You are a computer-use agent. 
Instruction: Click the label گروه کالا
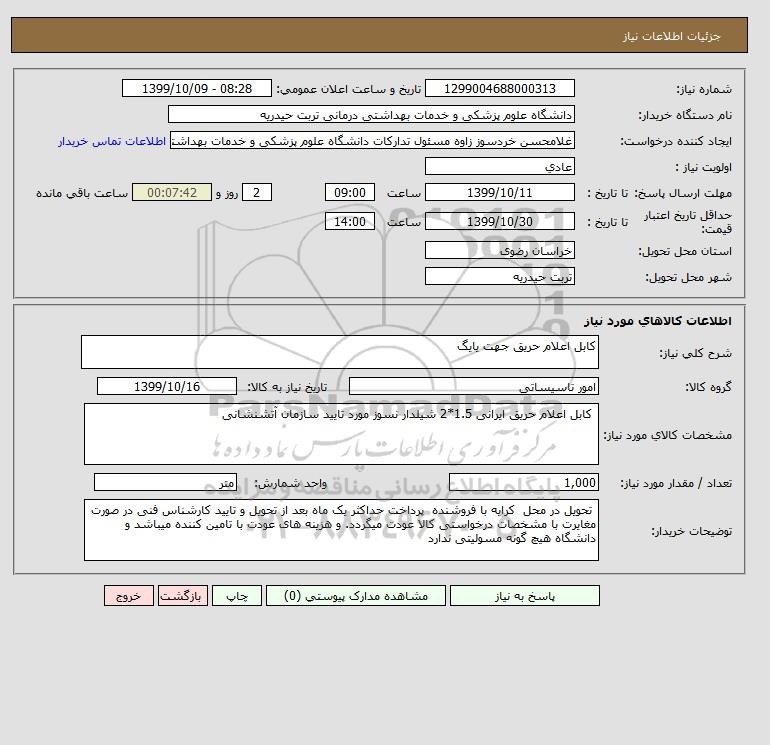pyautogui.click(x=708, y=387)
